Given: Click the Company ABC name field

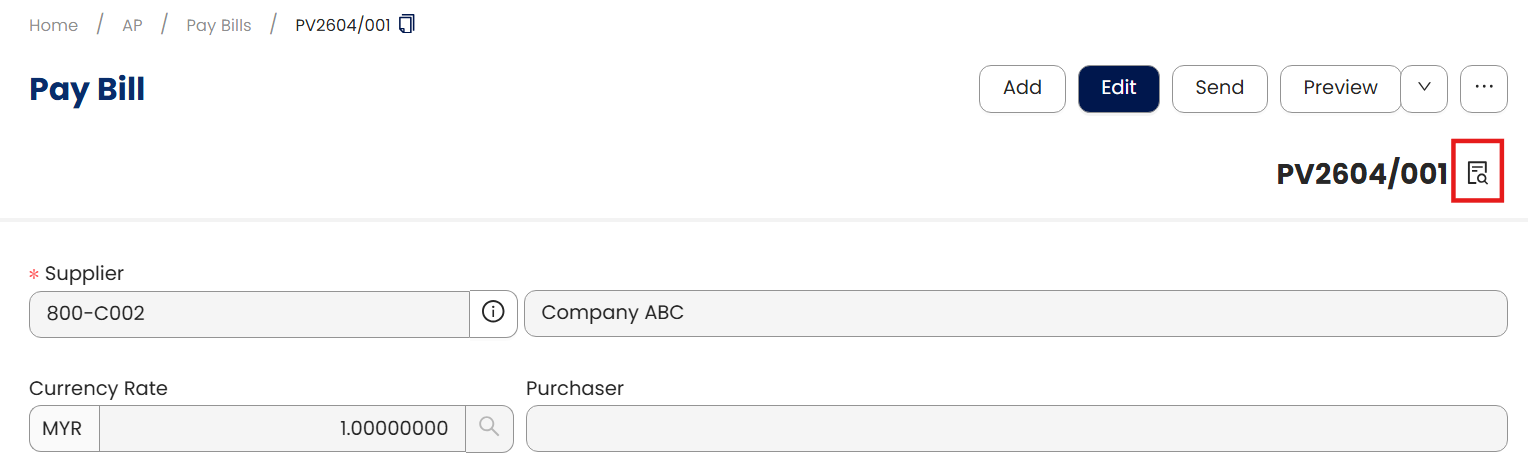Looking at the screenshot, I should [1014, 313].
